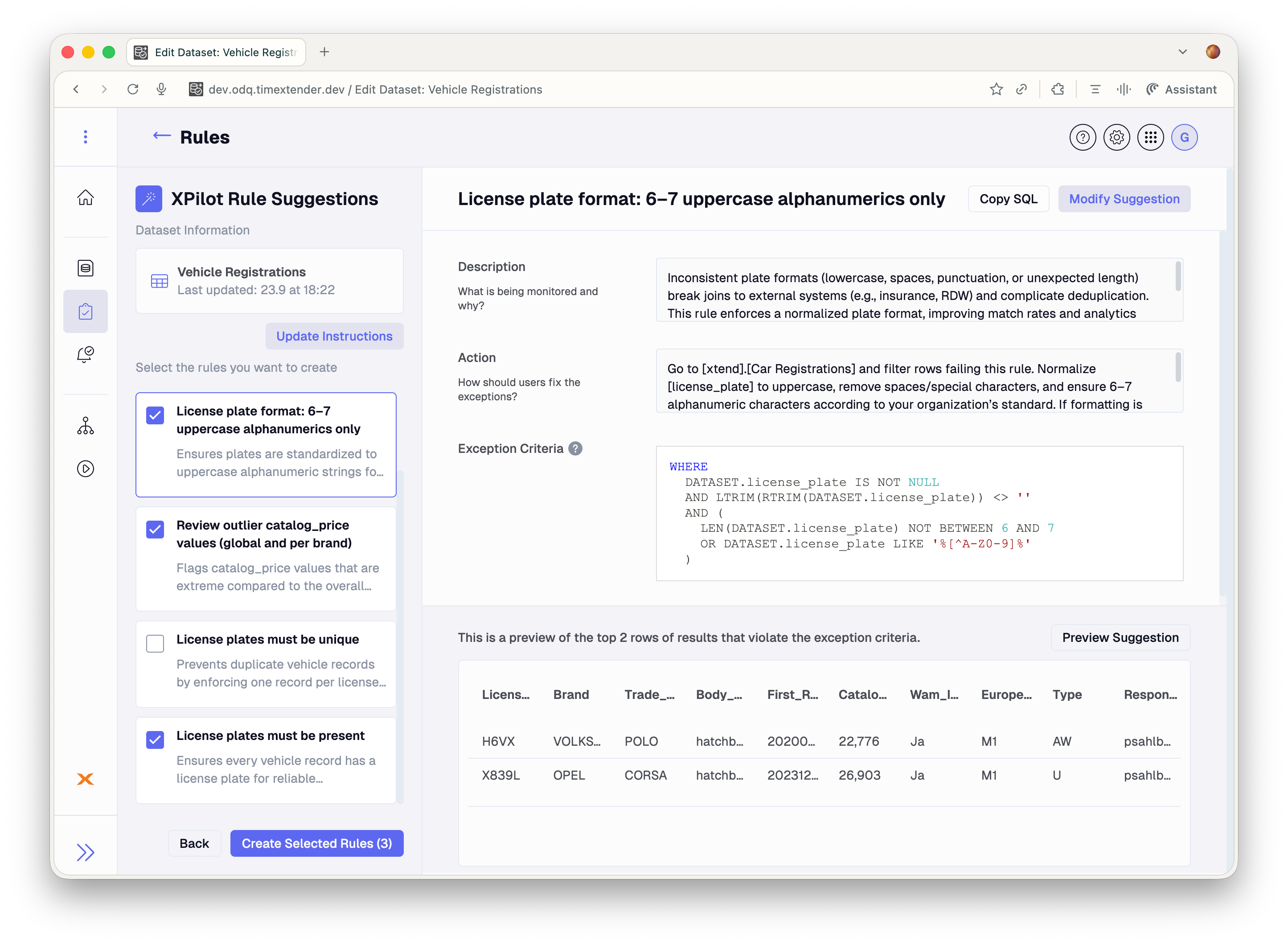The height and width of the screenshot is (945, 1288).
Task: Open the notifications bell sidebar icon
Action: point(85,355)
